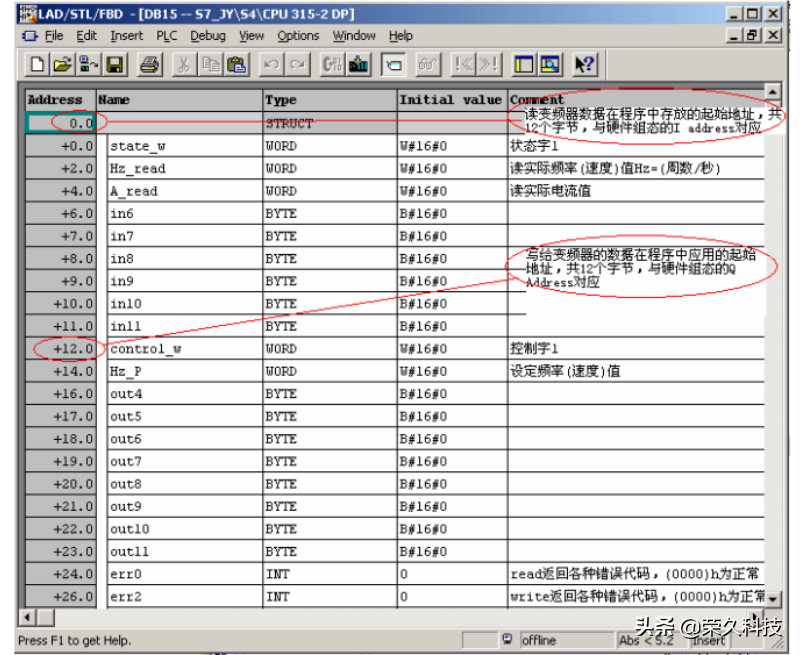Click the Download to PLC icon
Viewport: 800px width, 655px height.
point(359,65)
